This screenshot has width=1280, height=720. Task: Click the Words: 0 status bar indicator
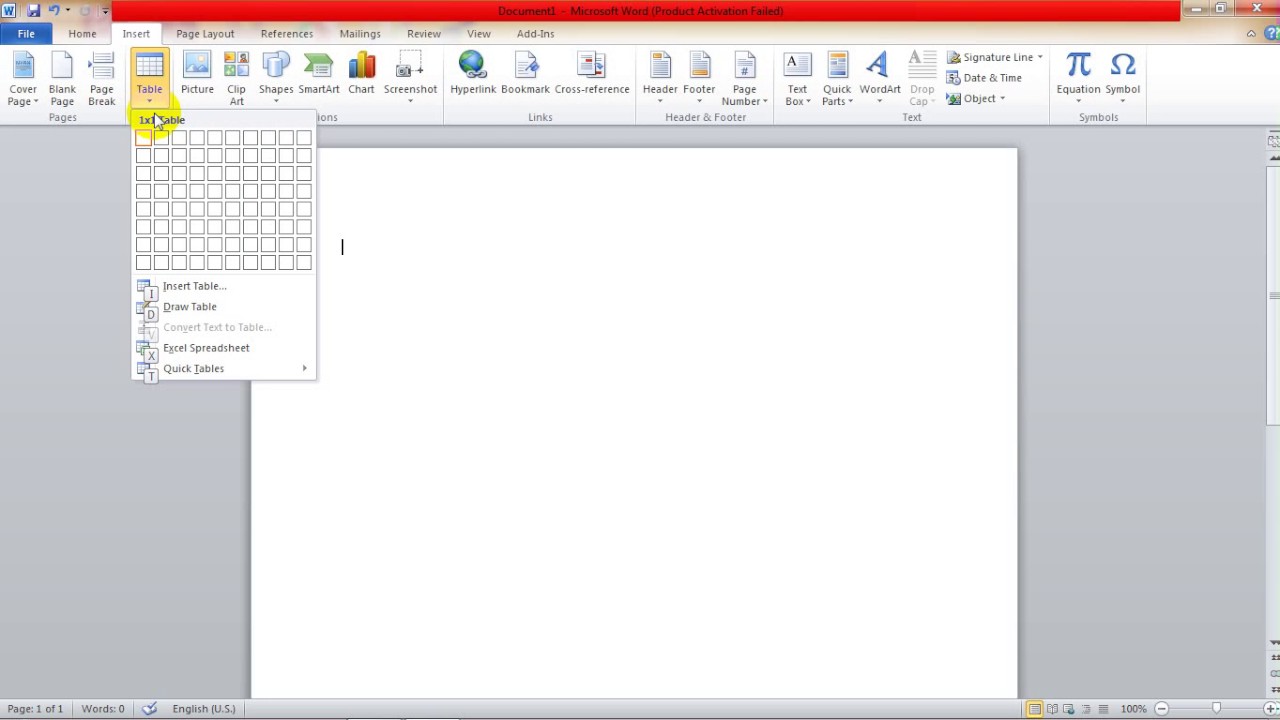pyautogui.click(x=103, y=709)
